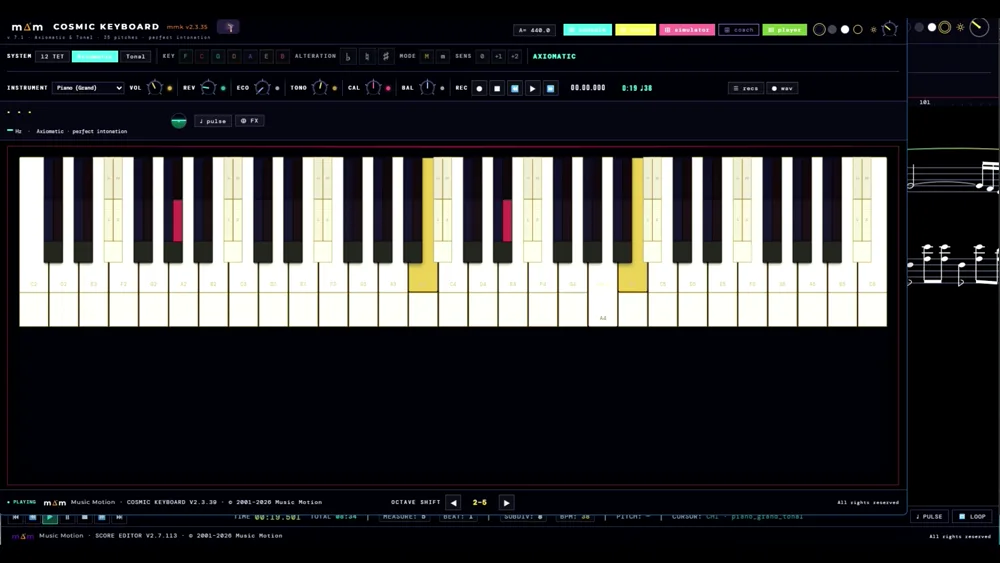Open the yellow panel tab
The image size is (1000, 563).
click(x=635, y=29)
